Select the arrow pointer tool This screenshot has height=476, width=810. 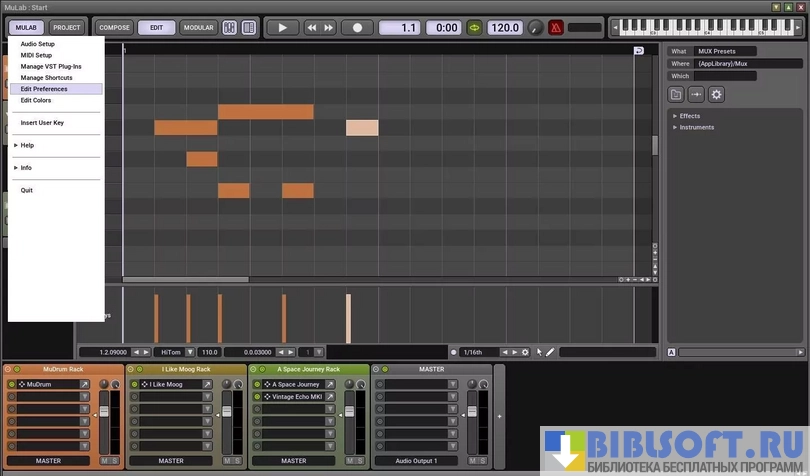tap(539, 352)
